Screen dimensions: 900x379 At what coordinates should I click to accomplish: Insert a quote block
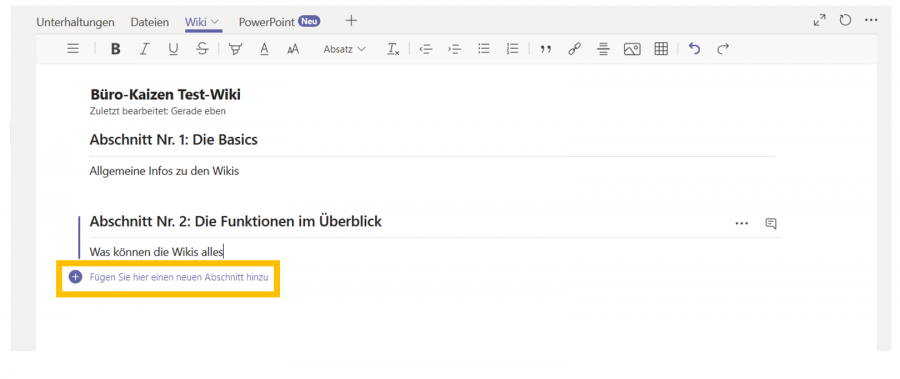pos(546,50)
